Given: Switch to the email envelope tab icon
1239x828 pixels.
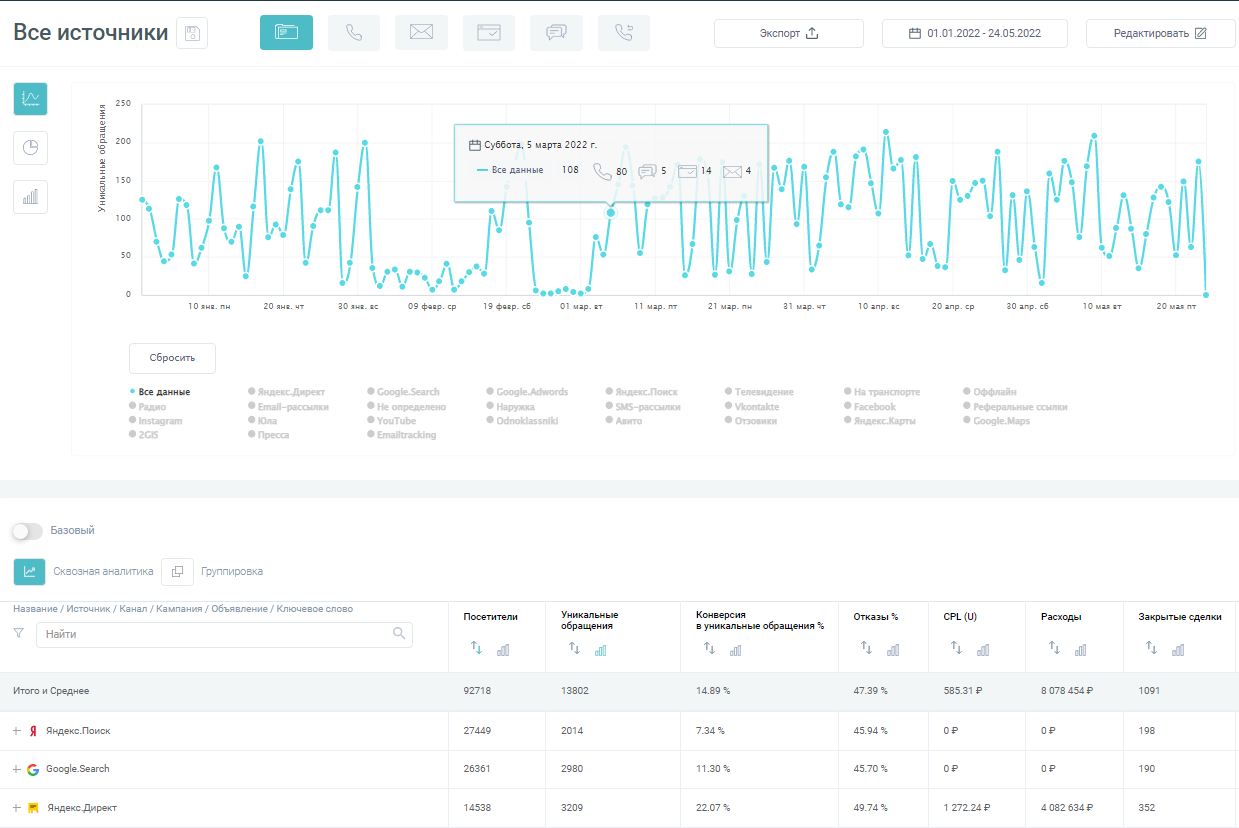Looking at the screenshot, I should 421,33.
